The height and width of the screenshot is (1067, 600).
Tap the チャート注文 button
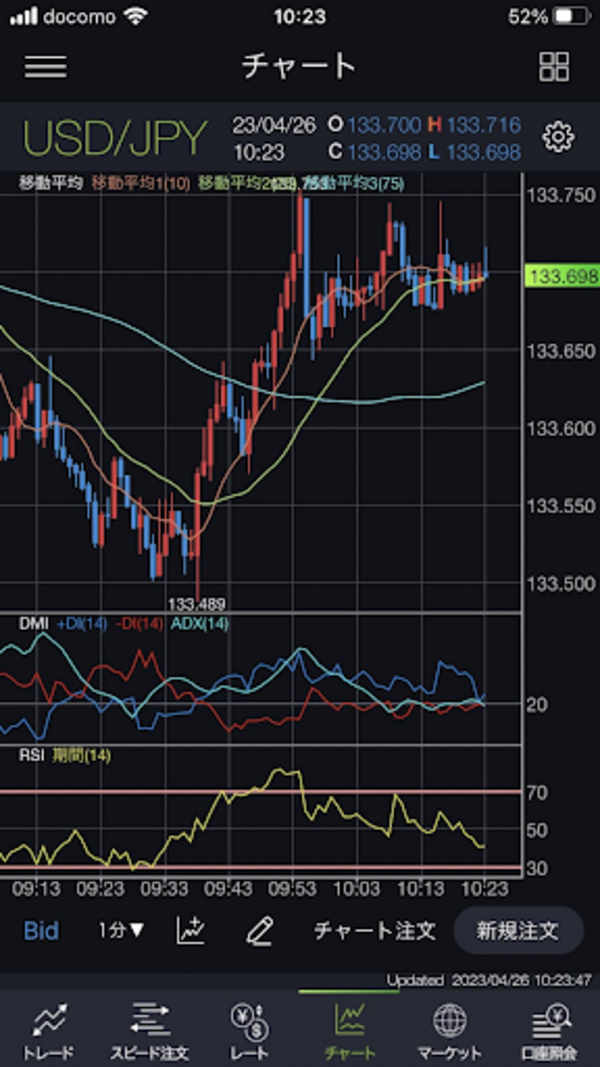click(374, 930)
